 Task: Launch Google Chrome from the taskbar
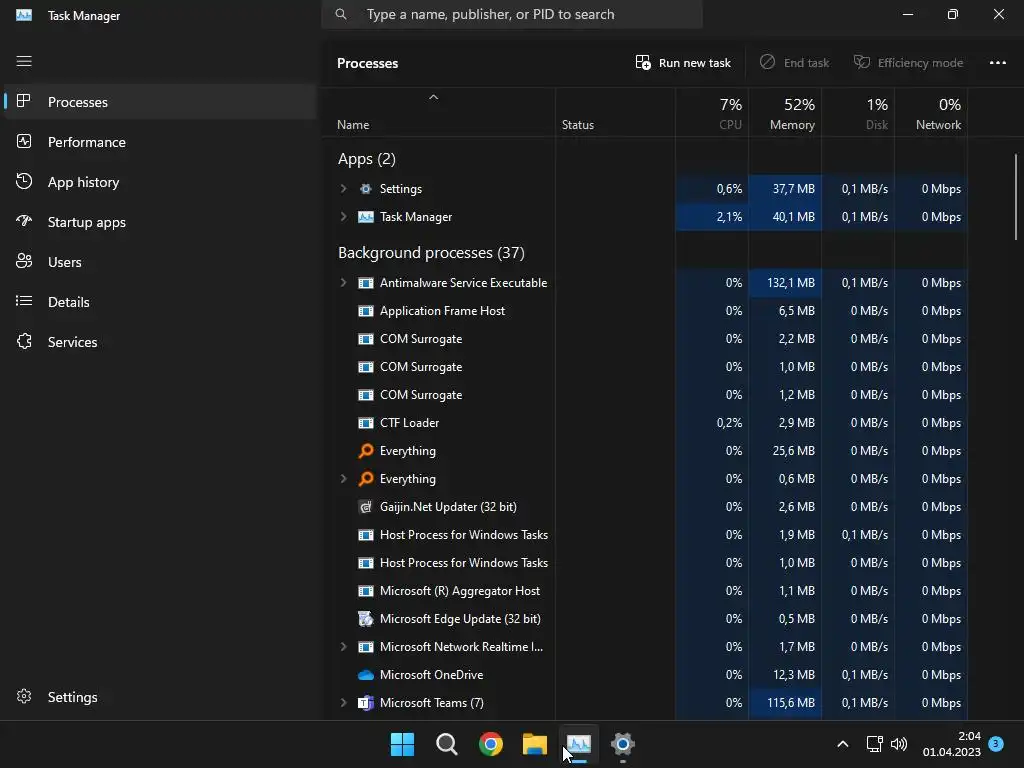click(x=490, y=744)
